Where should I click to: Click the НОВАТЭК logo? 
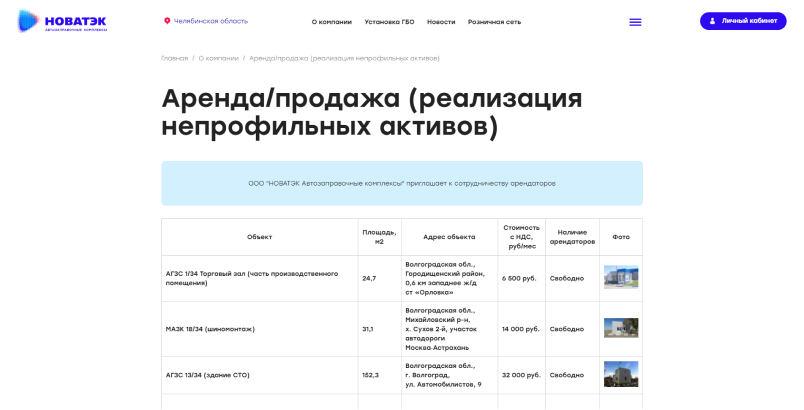[62, 21]
